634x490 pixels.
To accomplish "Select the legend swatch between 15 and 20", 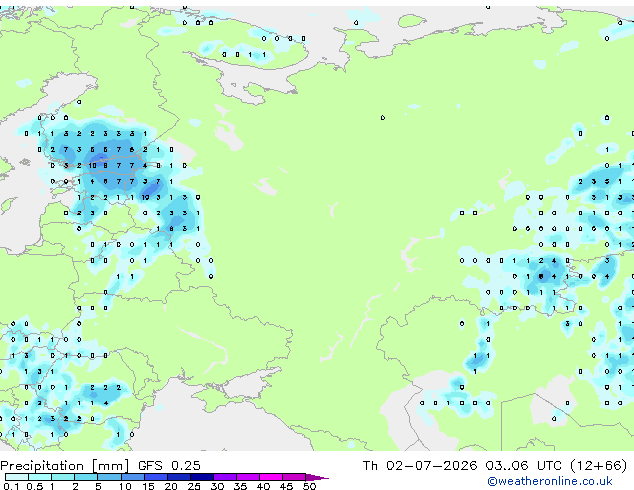I will click(156, 477).
